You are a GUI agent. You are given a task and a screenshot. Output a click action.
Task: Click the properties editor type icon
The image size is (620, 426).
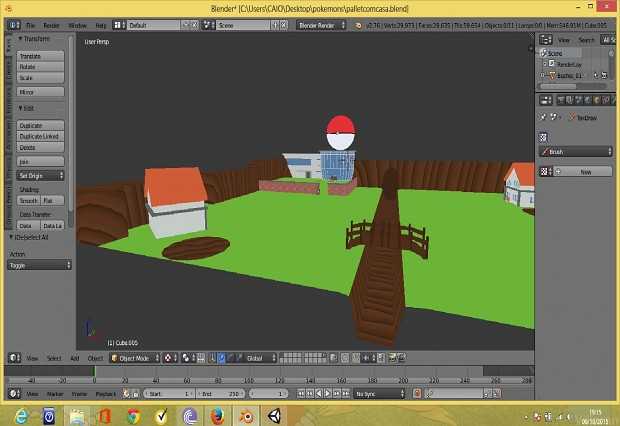coord(545,102)
